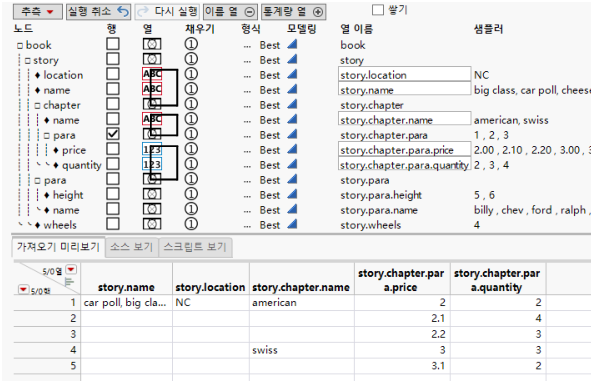Click the ABC column icon for location row
Viewport: 591px width, 392px height.
tap(152, 74)
